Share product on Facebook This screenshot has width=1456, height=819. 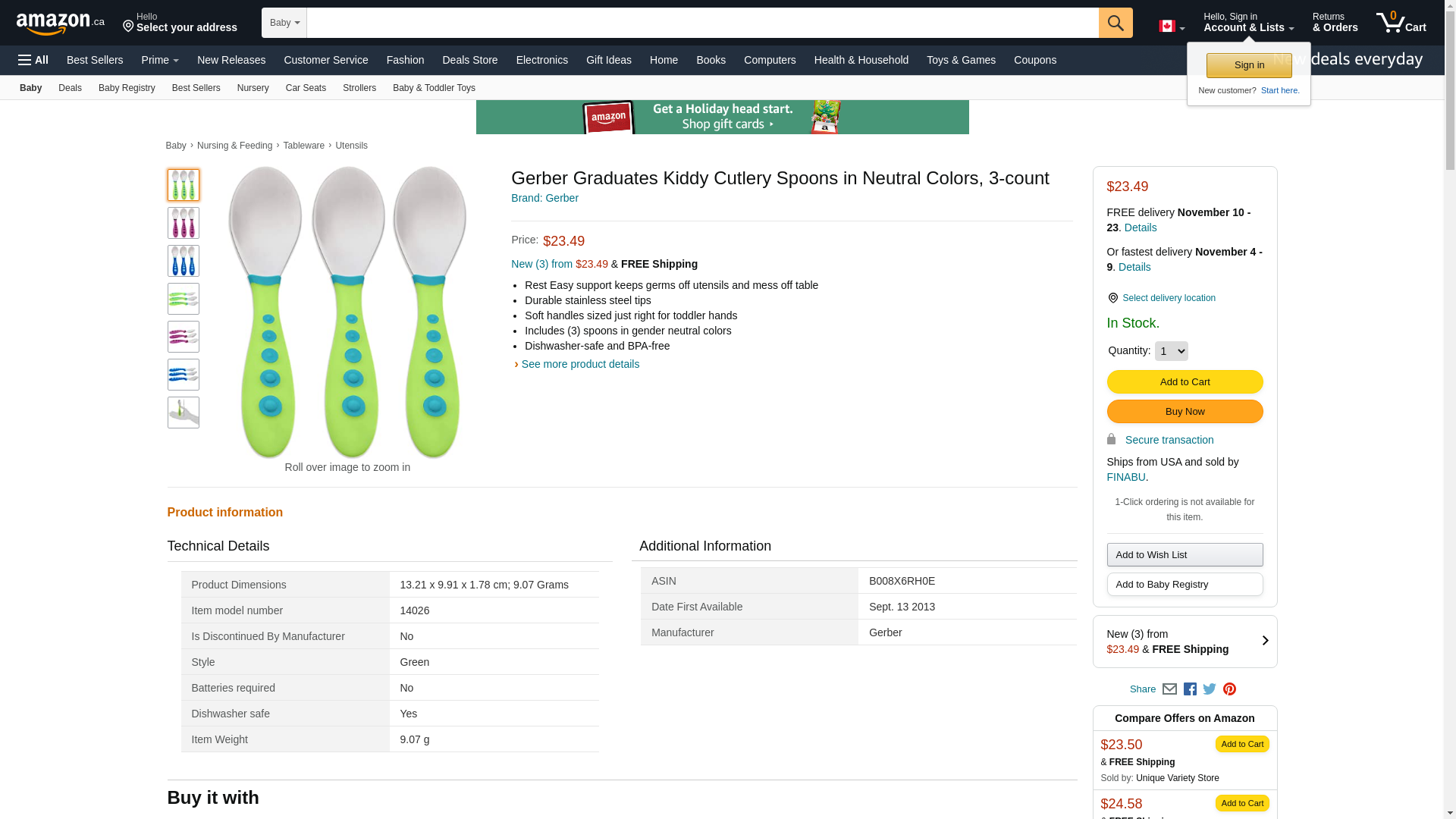pyautogui.click(x=1190, y=689)
